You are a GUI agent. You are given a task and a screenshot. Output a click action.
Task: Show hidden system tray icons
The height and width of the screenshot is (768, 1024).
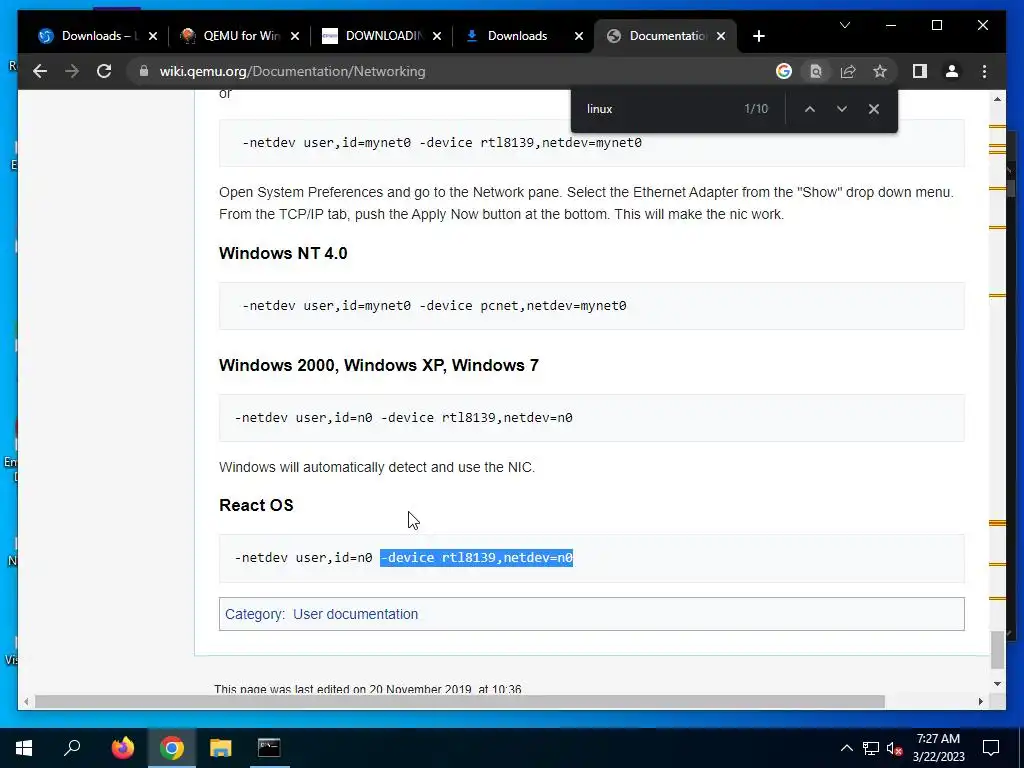pos(846,748)
